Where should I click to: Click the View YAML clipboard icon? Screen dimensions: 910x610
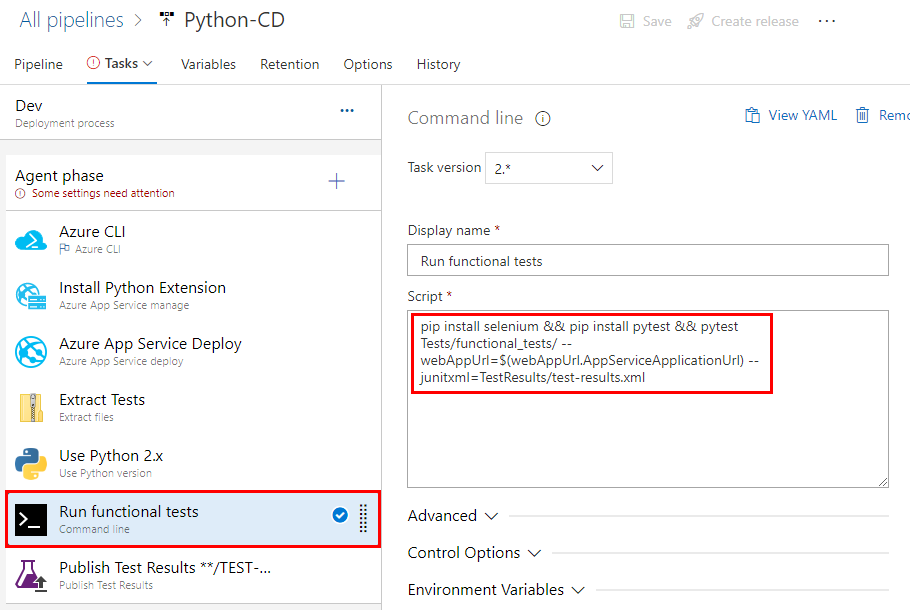tap(752, 115)
